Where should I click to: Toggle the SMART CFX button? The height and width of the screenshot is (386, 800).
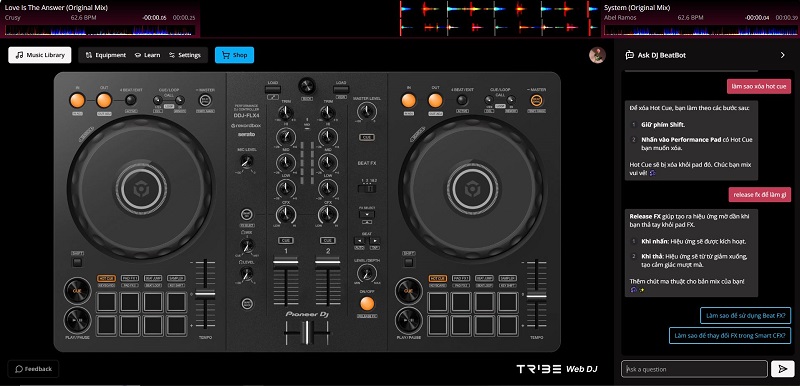[x=247, y=214]
